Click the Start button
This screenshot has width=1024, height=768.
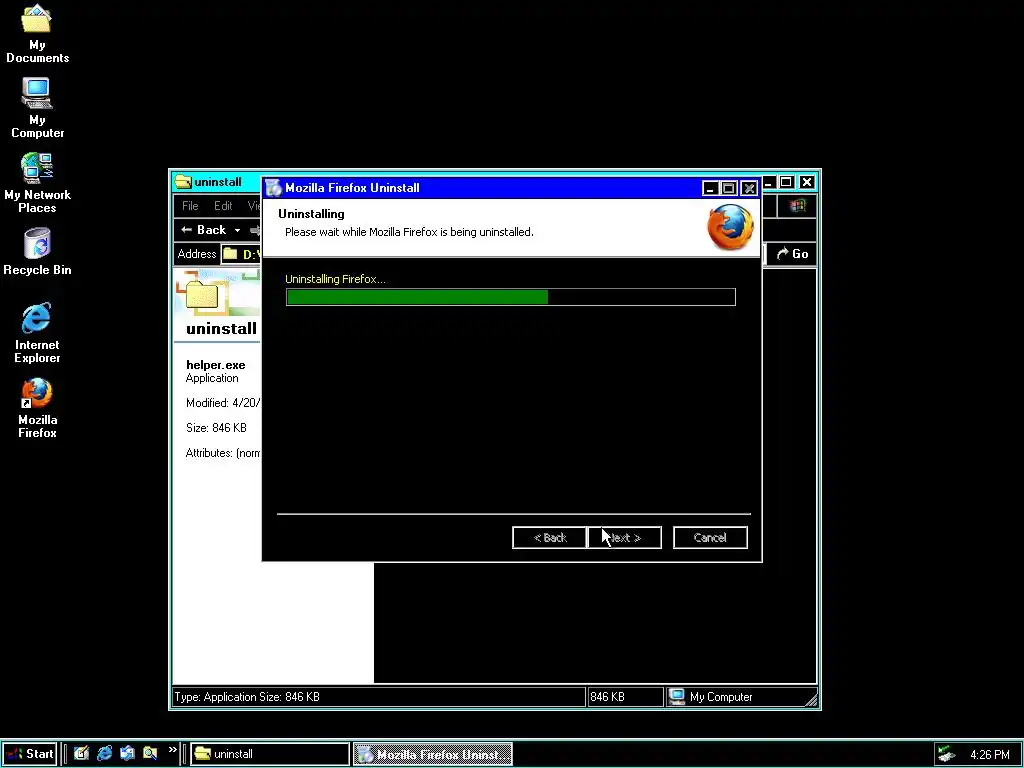click(x=30, y=754)
